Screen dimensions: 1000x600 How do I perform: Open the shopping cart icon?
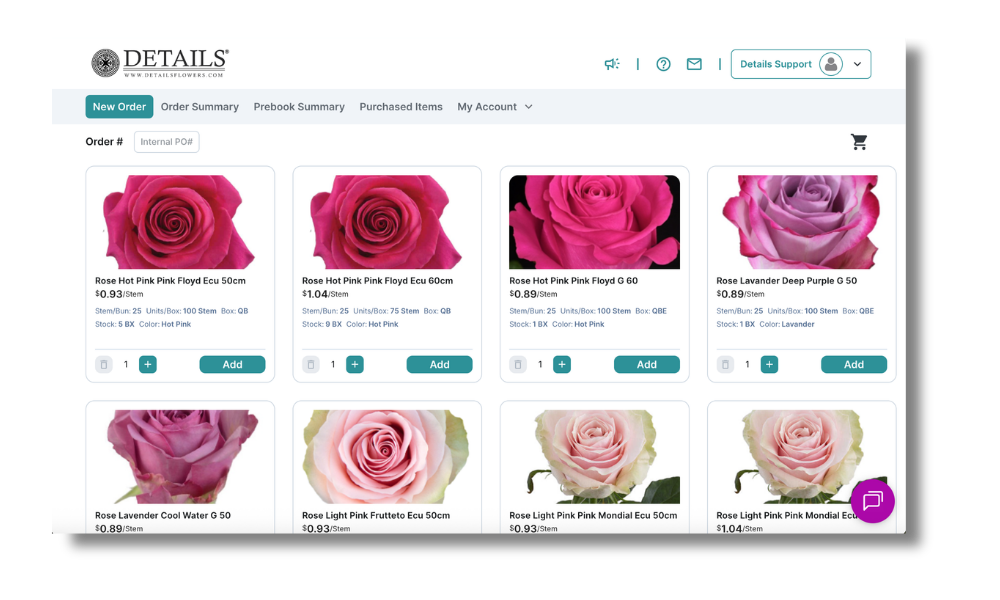coord(859,142)
